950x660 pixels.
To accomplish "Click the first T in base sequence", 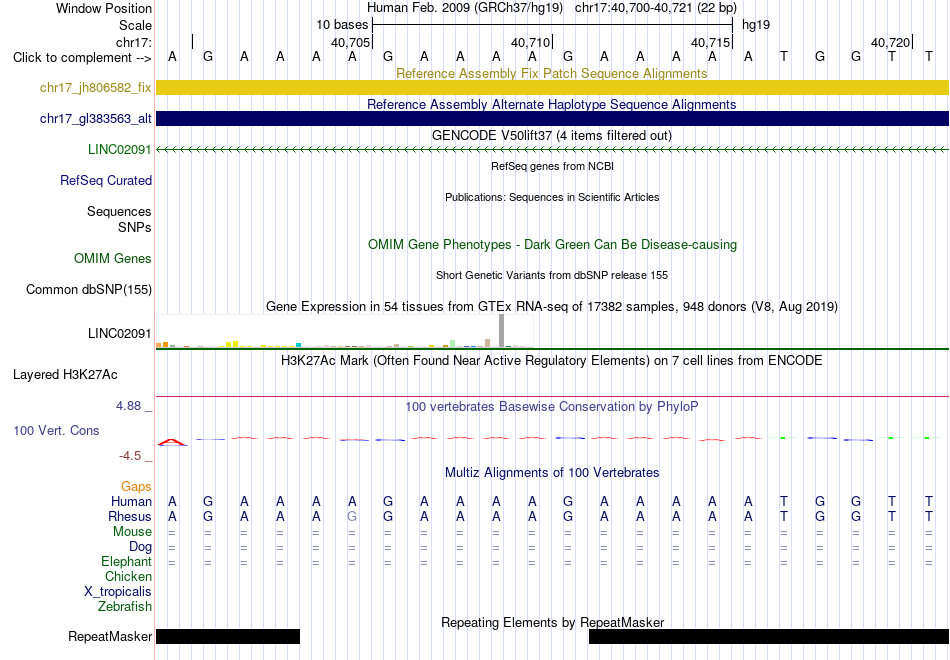I will (784, 57).
